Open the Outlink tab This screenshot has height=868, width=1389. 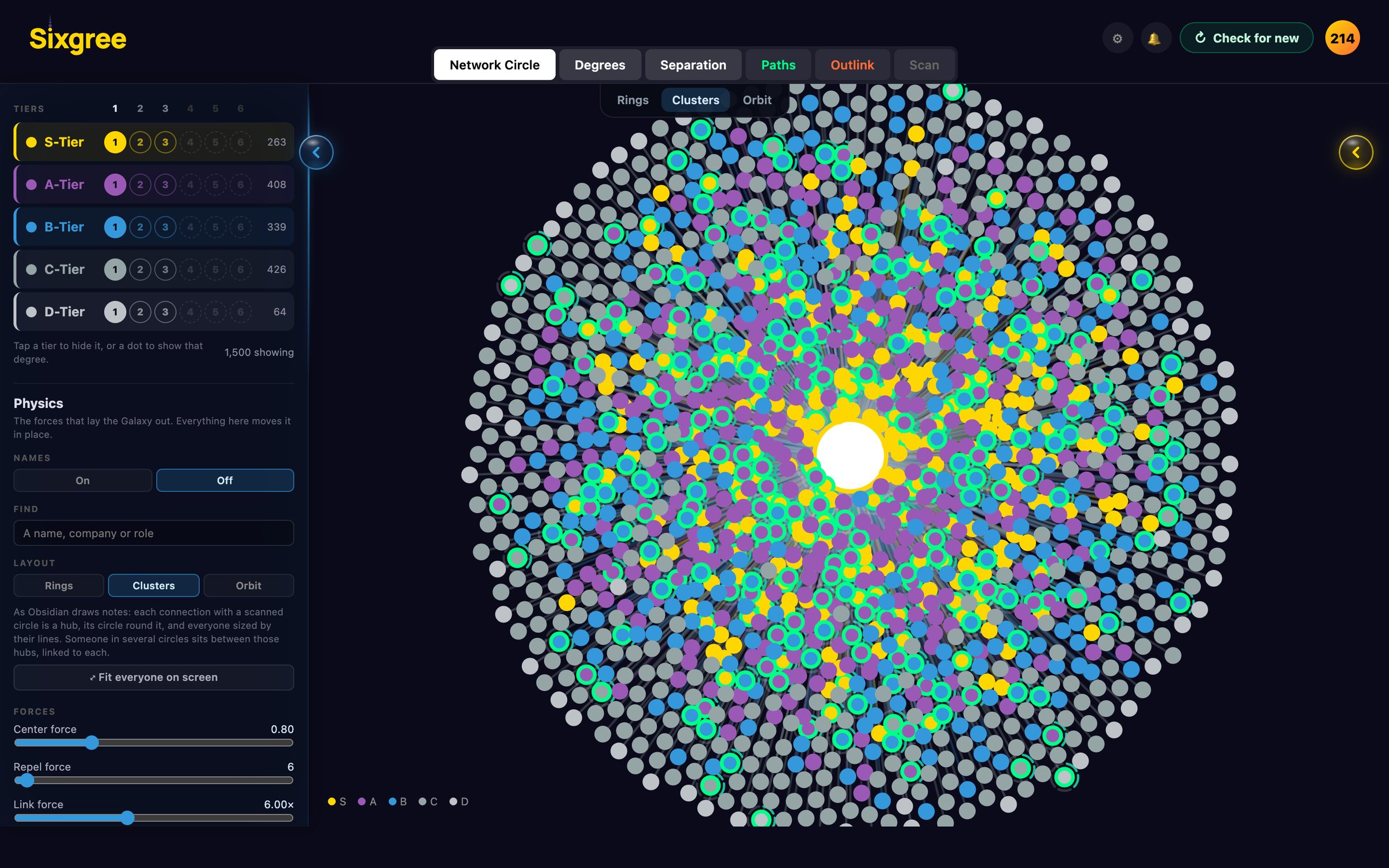coord(852,65)
